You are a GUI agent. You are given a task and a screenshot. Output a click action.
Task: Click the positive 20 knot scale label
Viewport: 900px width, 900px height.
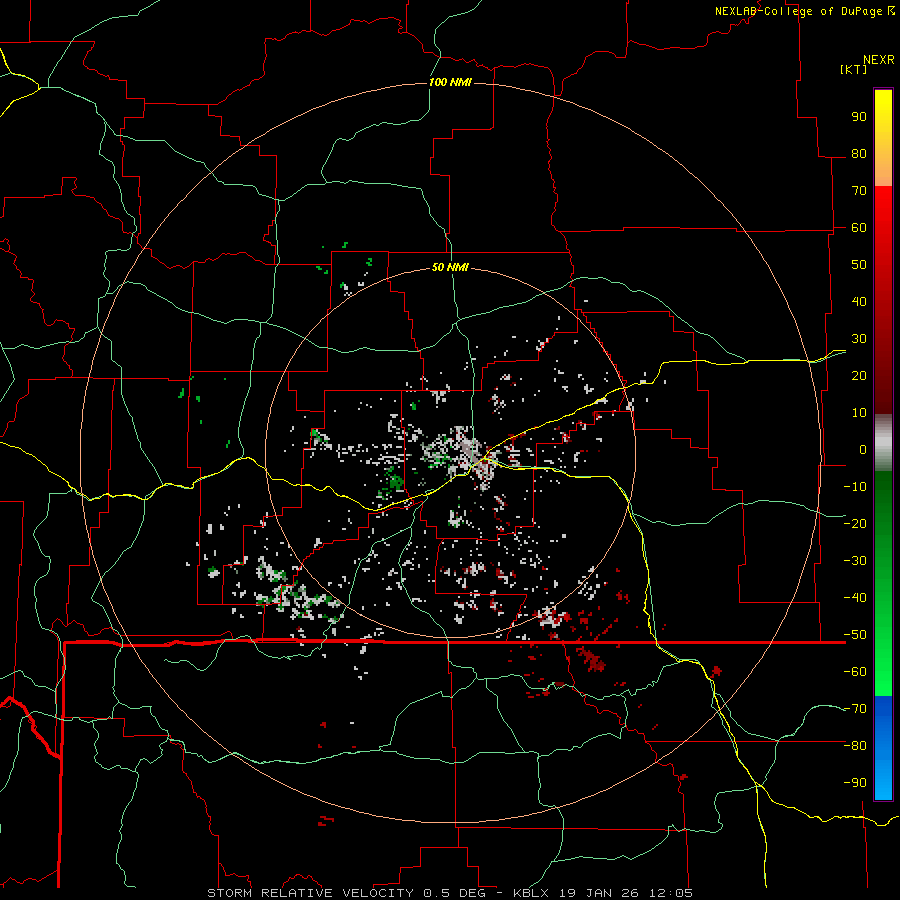coord(859,375)
